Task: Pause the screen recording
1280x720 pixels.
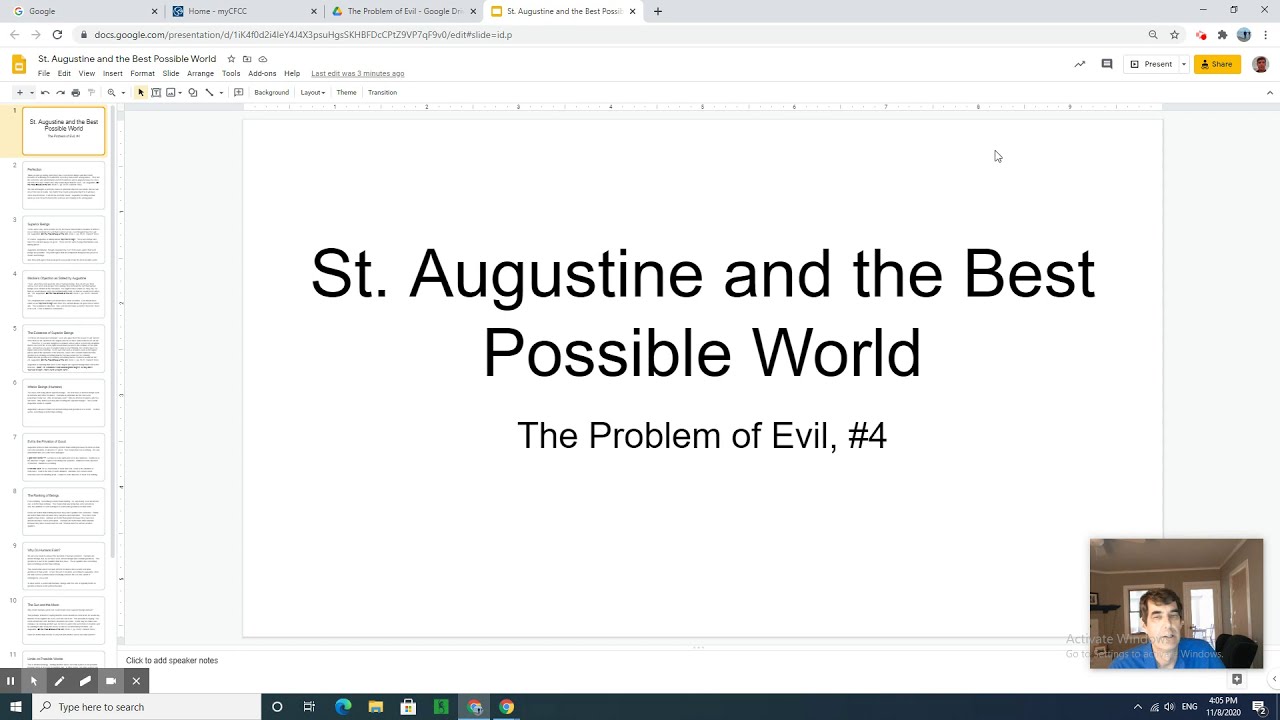Action: tap(10, 681)
